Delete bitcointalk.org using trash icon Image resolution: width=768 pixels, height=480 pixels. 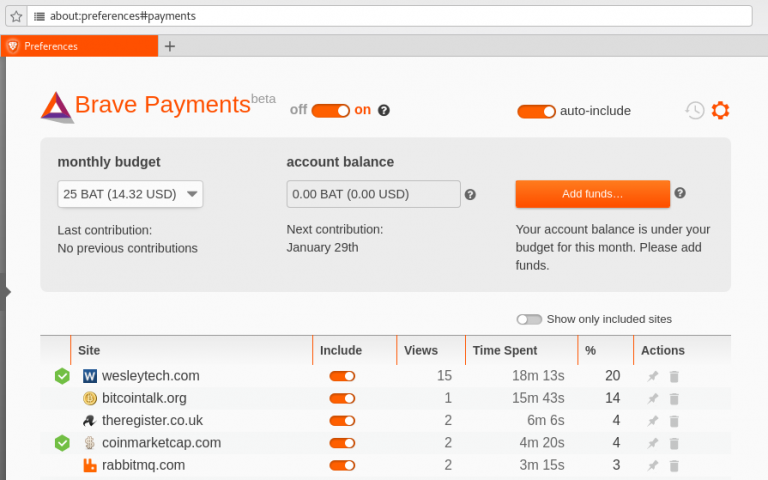click(674, 399)
